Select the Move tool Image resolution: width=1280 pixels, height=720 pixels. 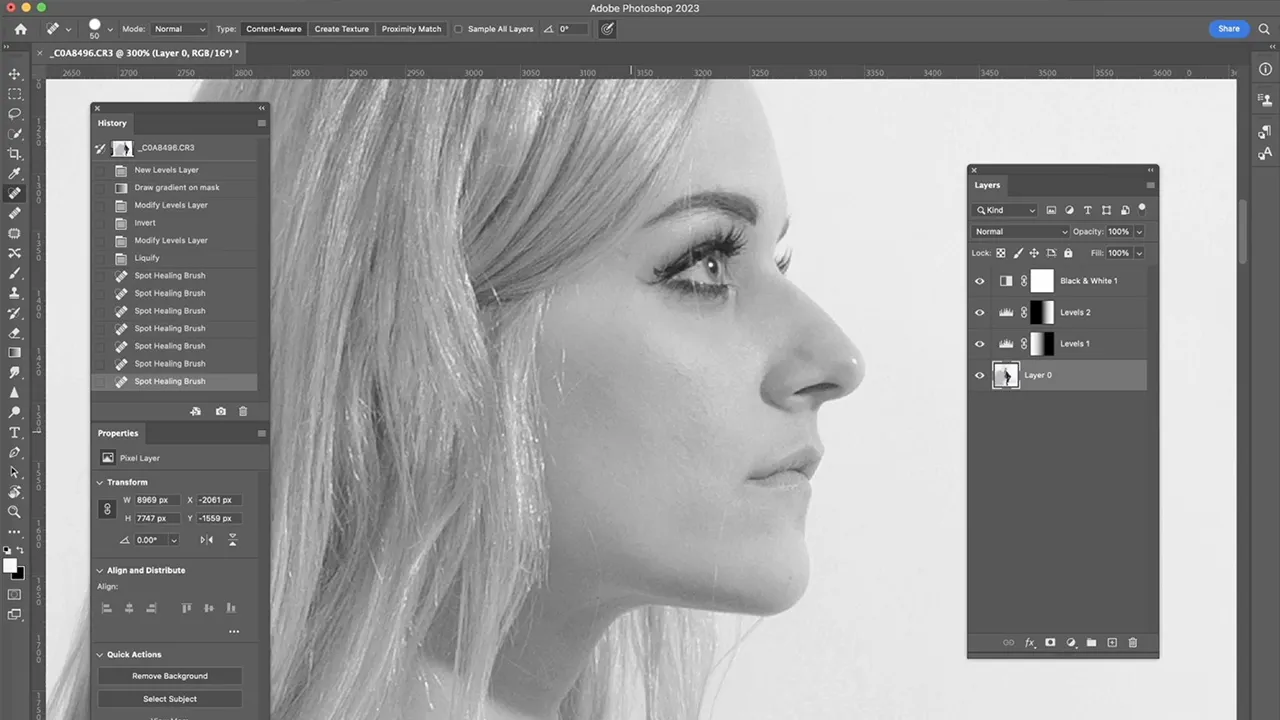(14, 74)
